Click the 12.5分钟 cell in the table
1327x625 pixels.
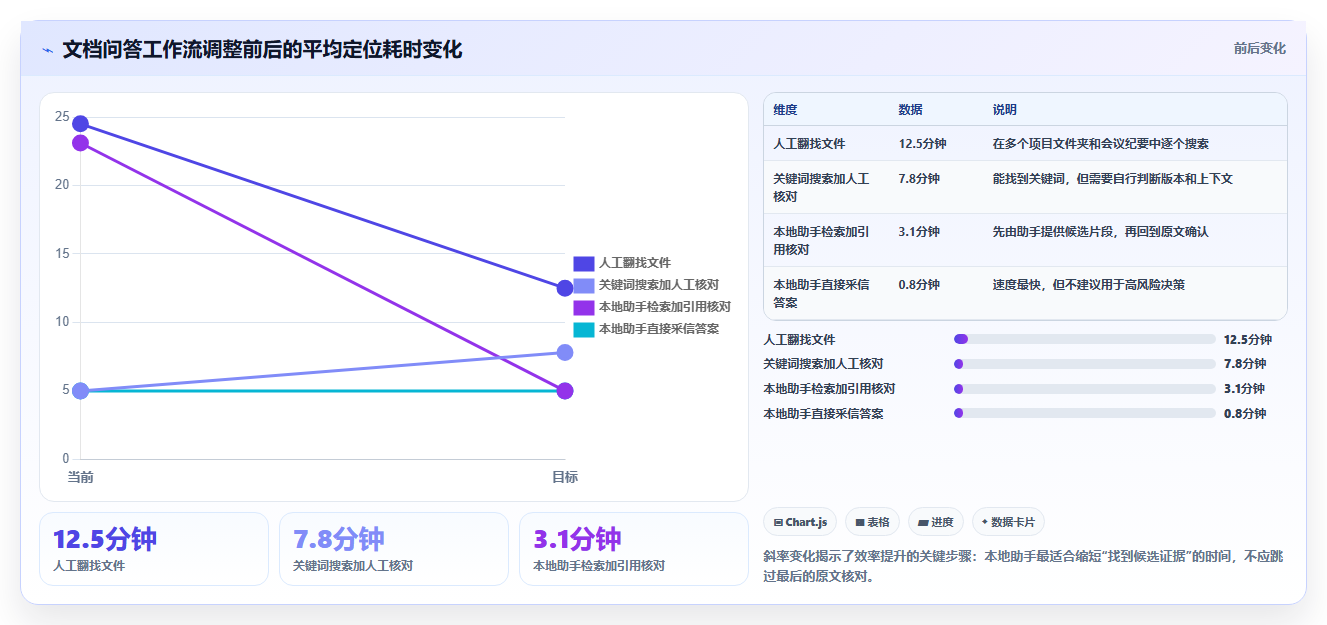click(x=923, y=144)
